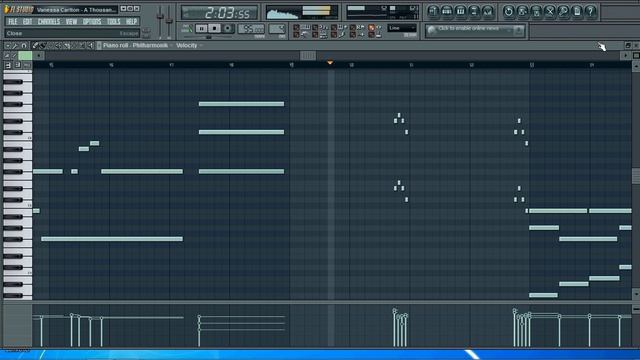
Task: Click the Pause button in transport
Action: coord(201,29)
